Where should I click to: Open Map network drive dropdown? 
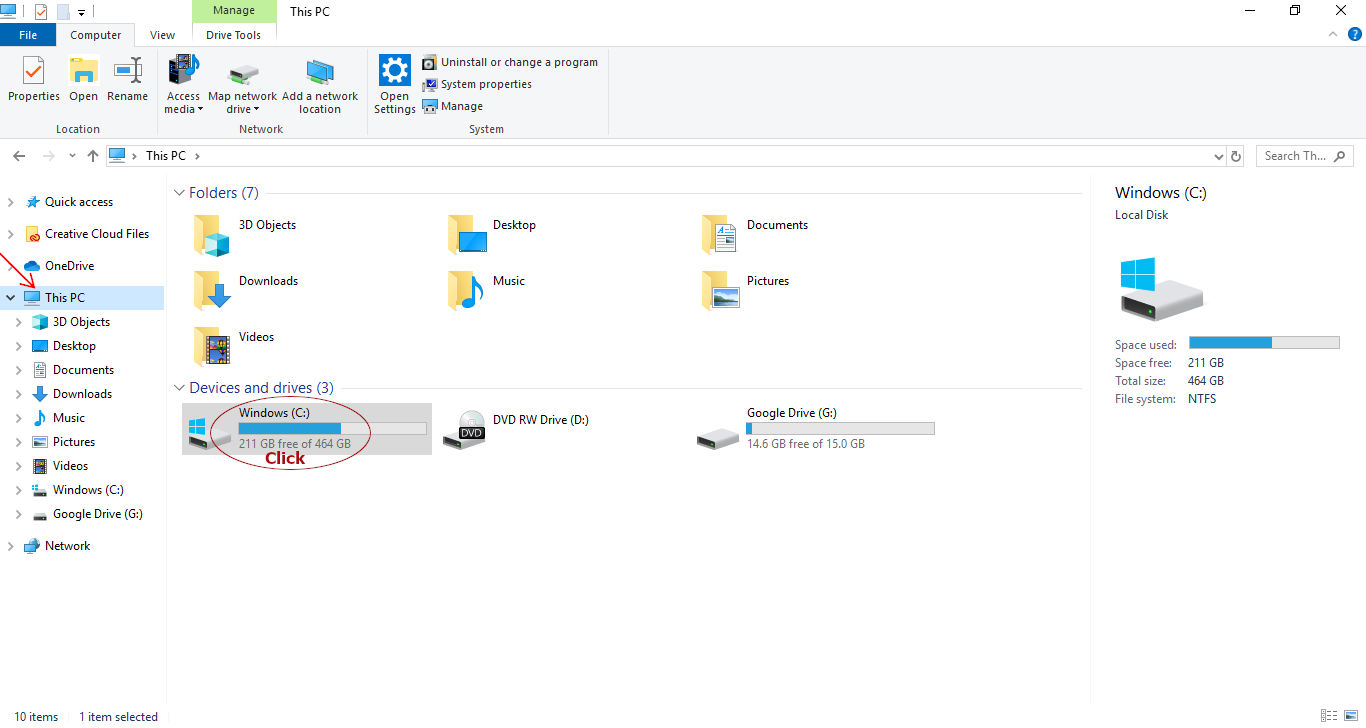[x=242, y=85]
